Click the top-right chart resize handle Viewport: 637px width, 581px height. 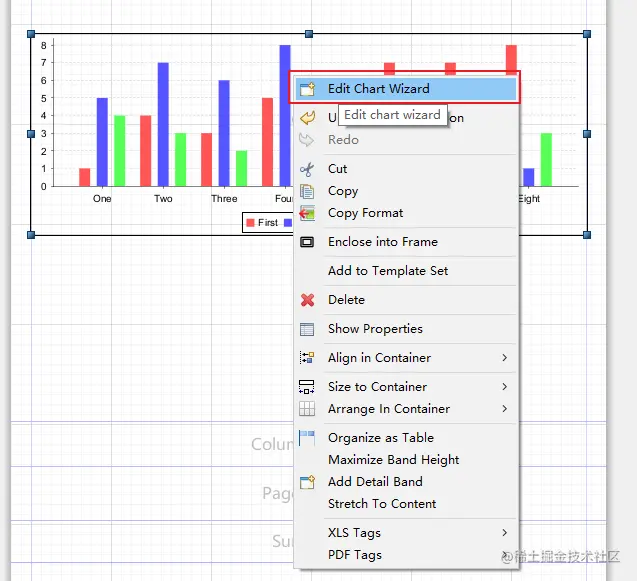587,34
